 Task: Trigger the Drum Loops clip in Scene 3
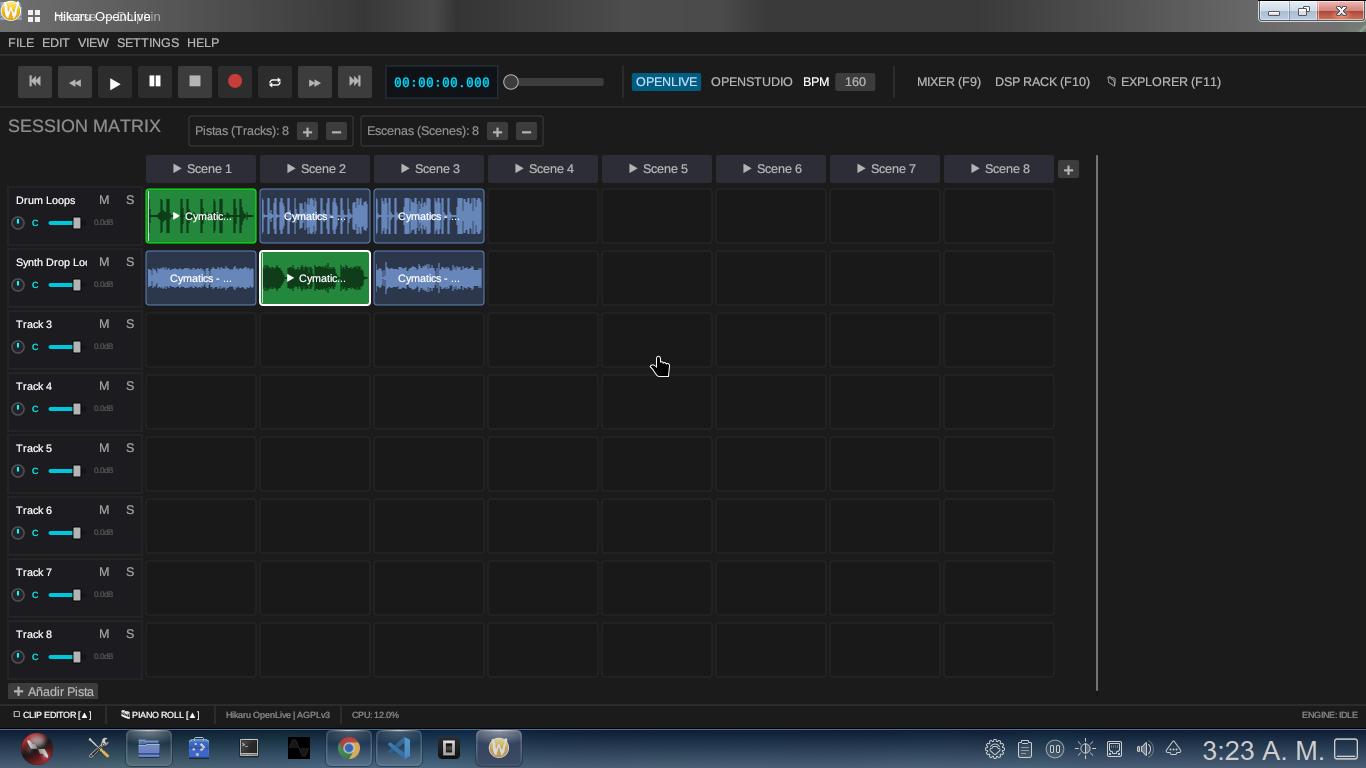pos(429,216)
